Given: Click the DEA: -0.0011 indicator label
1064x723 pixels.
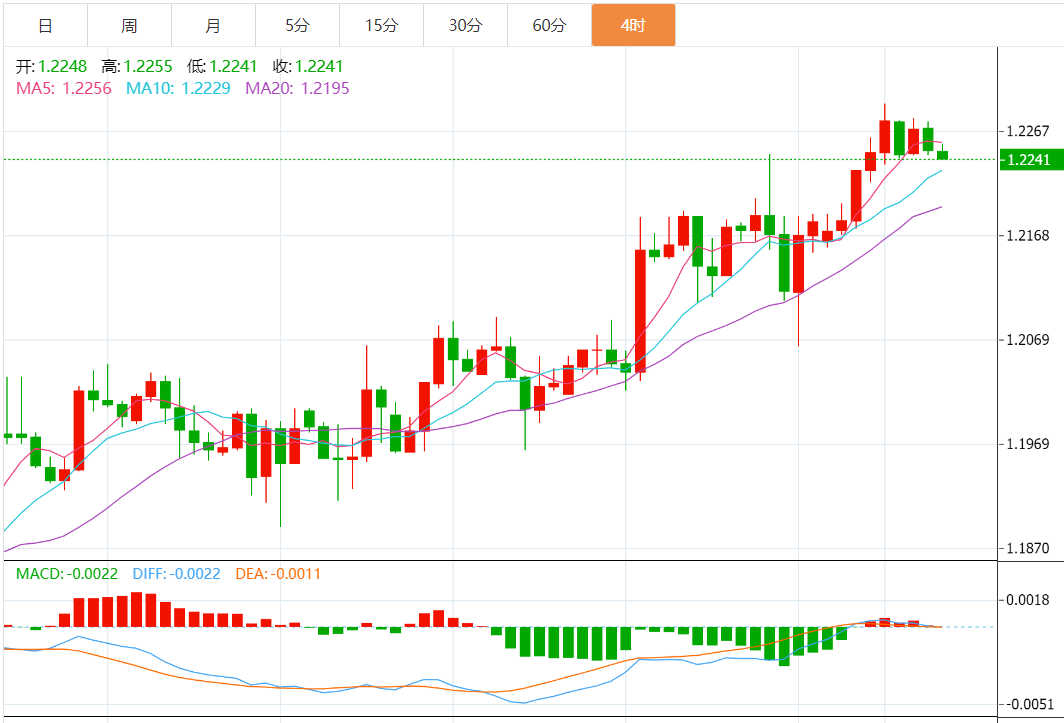Looking at the screenshot, I should point(278,574).
